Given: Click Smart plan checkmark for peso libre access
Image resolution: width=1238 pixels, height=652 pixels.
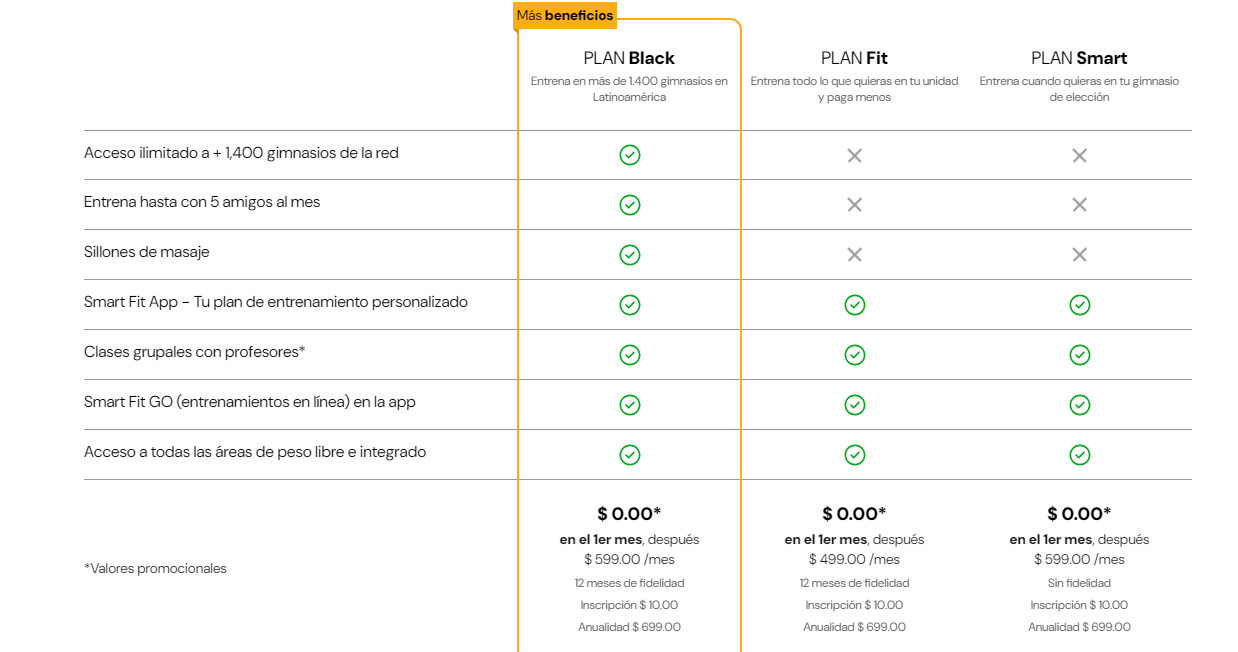Looking at the screenshot, I should tap(1079, 455).
